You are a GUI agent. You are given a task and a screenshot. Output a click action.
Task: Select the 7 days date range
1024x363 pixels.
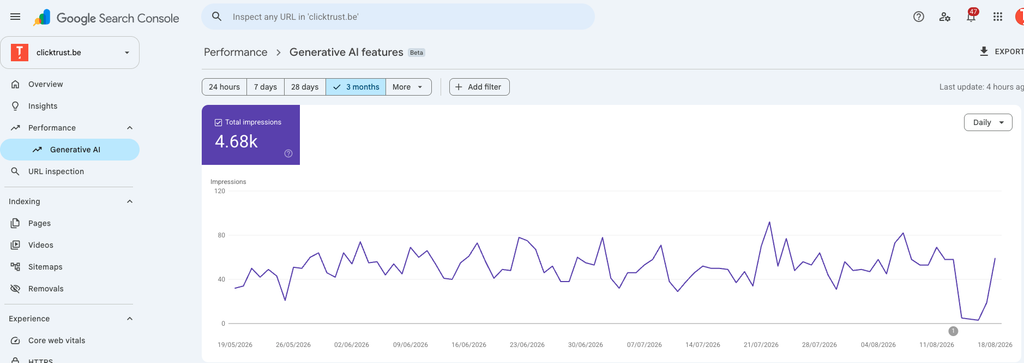point(265,87)
